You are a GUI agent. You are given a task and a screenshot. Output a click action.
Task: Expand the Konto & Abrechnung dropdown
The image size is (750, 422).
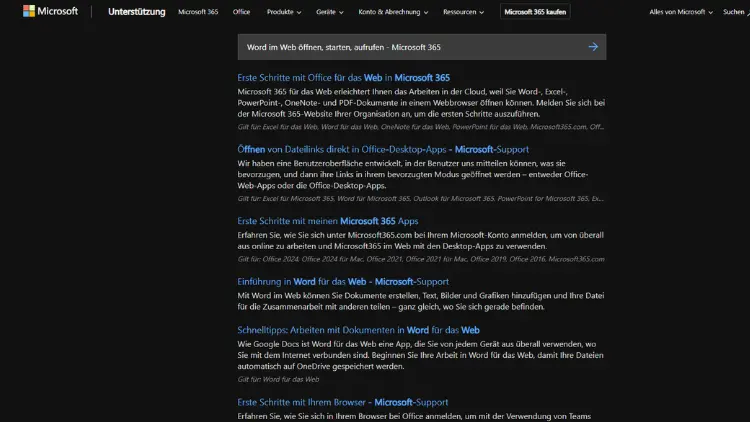click(x=393, y=12)
